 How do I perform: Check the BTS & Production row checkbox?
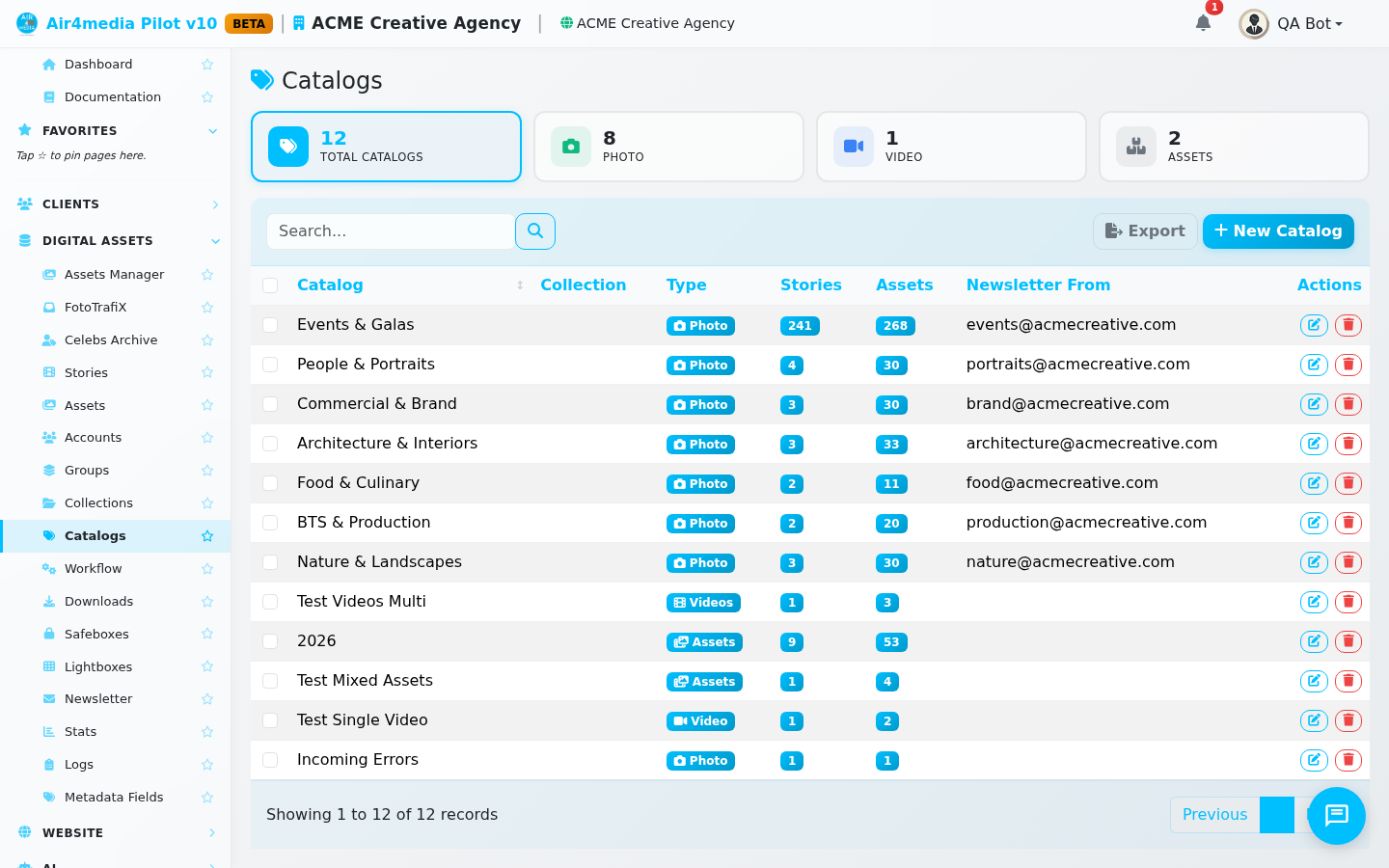pos(270,523)
